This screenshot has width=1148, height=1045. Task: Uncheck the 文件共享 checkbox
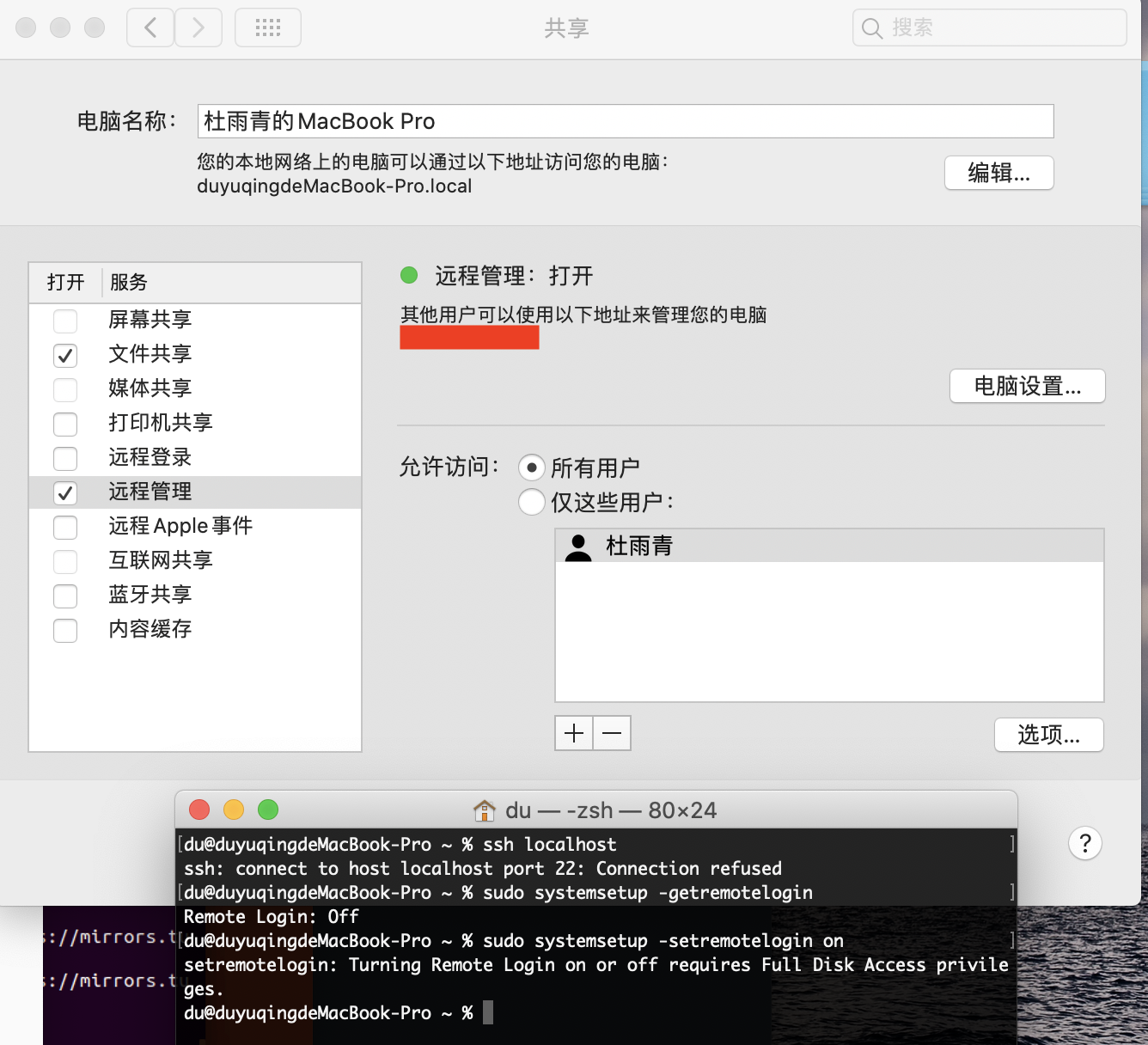point(65,355)
